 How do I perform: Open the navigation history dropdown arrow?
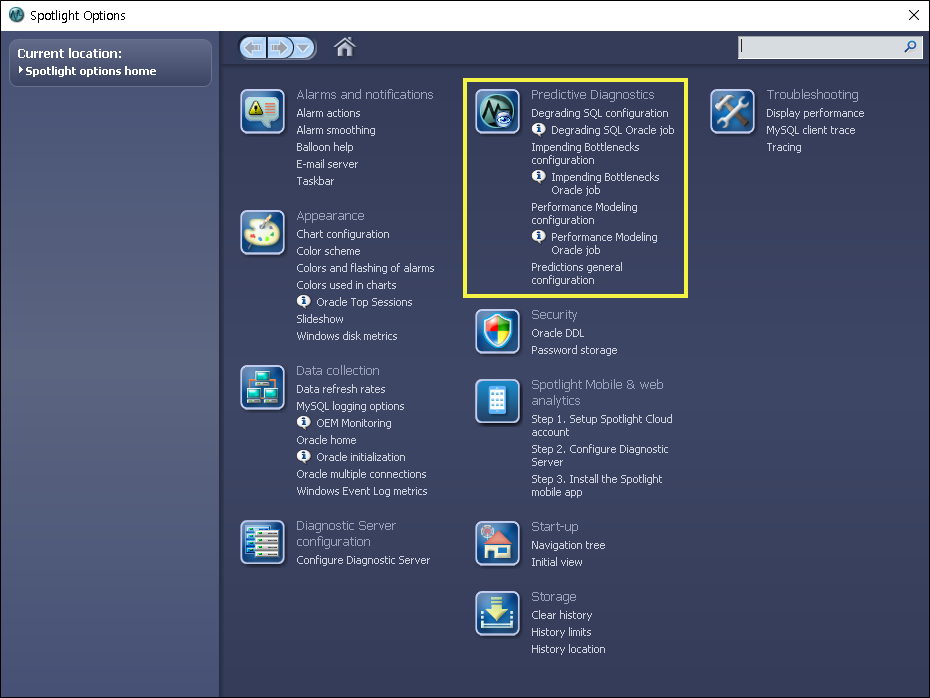pos(304,47)
